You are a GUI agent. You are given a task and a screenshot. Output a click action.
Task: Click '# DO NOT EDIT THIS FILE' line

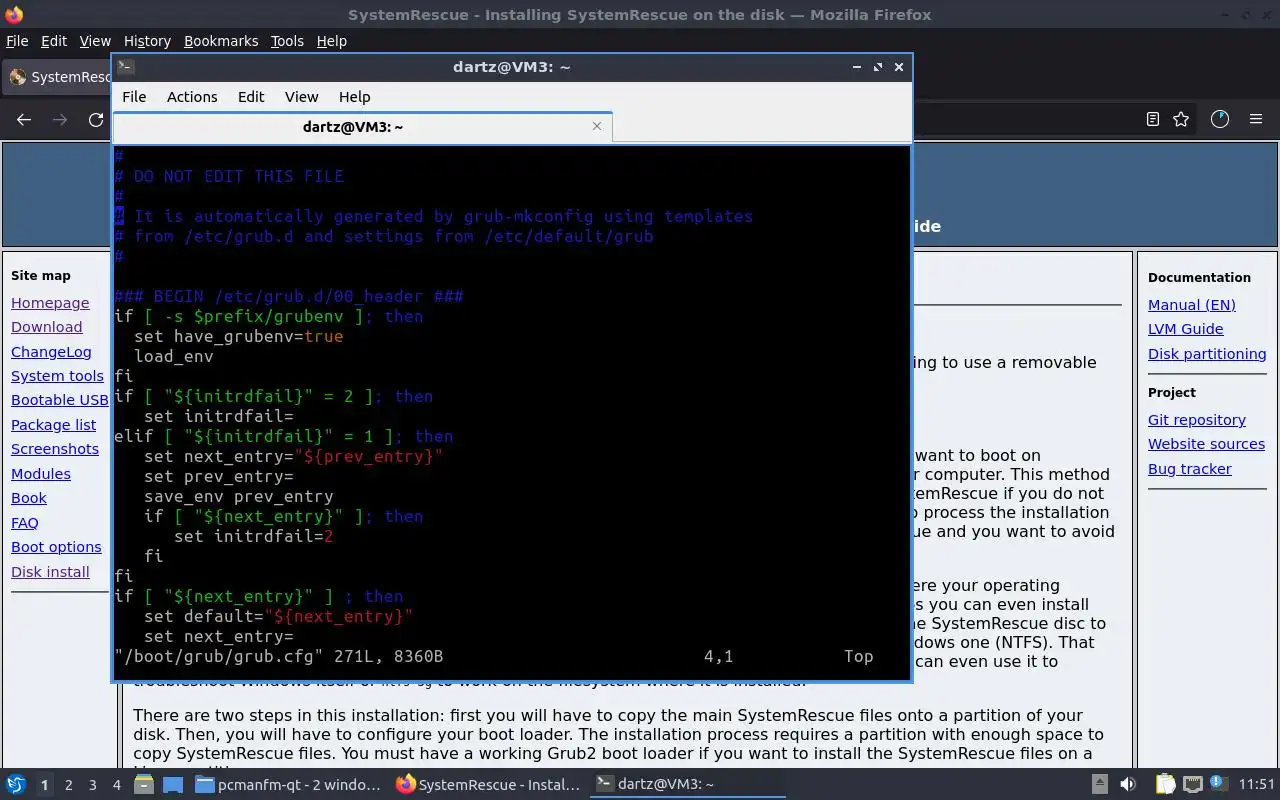click(x=229, y=176)
